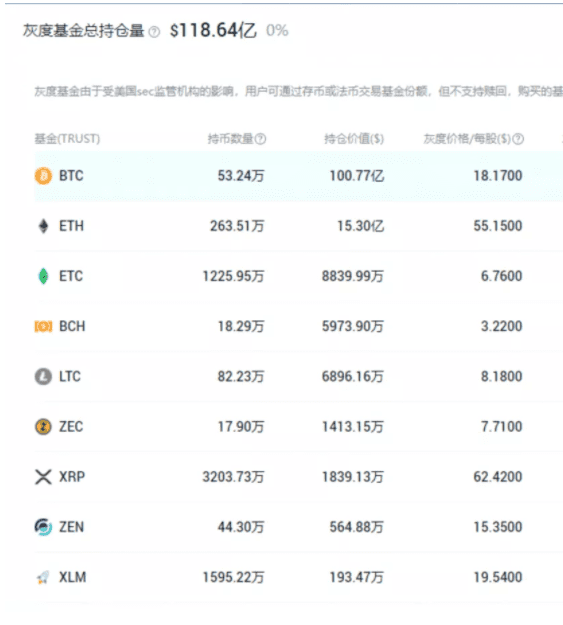The image size is (563, 625).
Task: Click XLM share price 19.5400
Action: tap(498, 577)
